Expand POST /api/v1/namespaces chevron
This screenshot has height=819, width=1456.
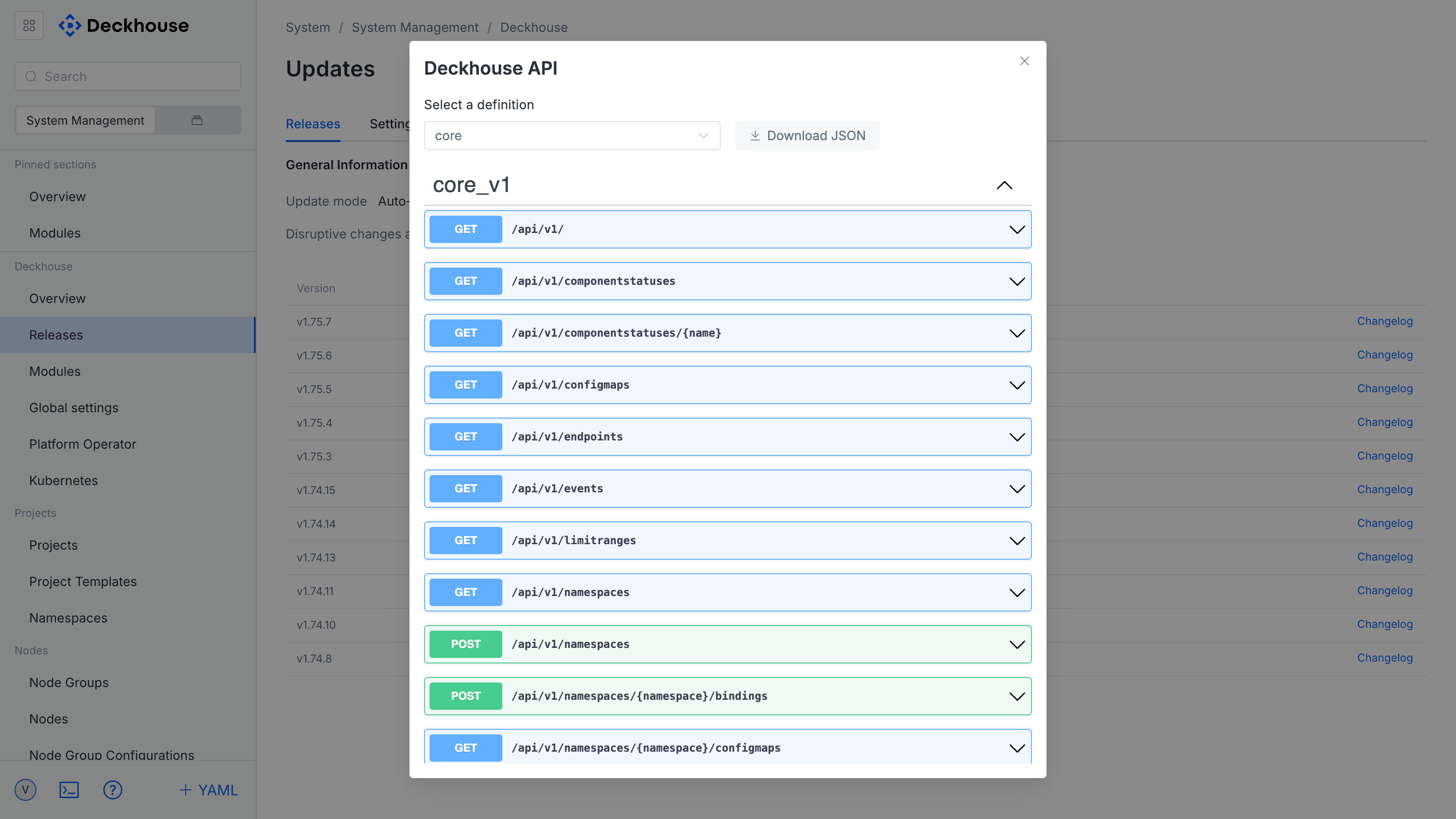[x=1017, y=645]
